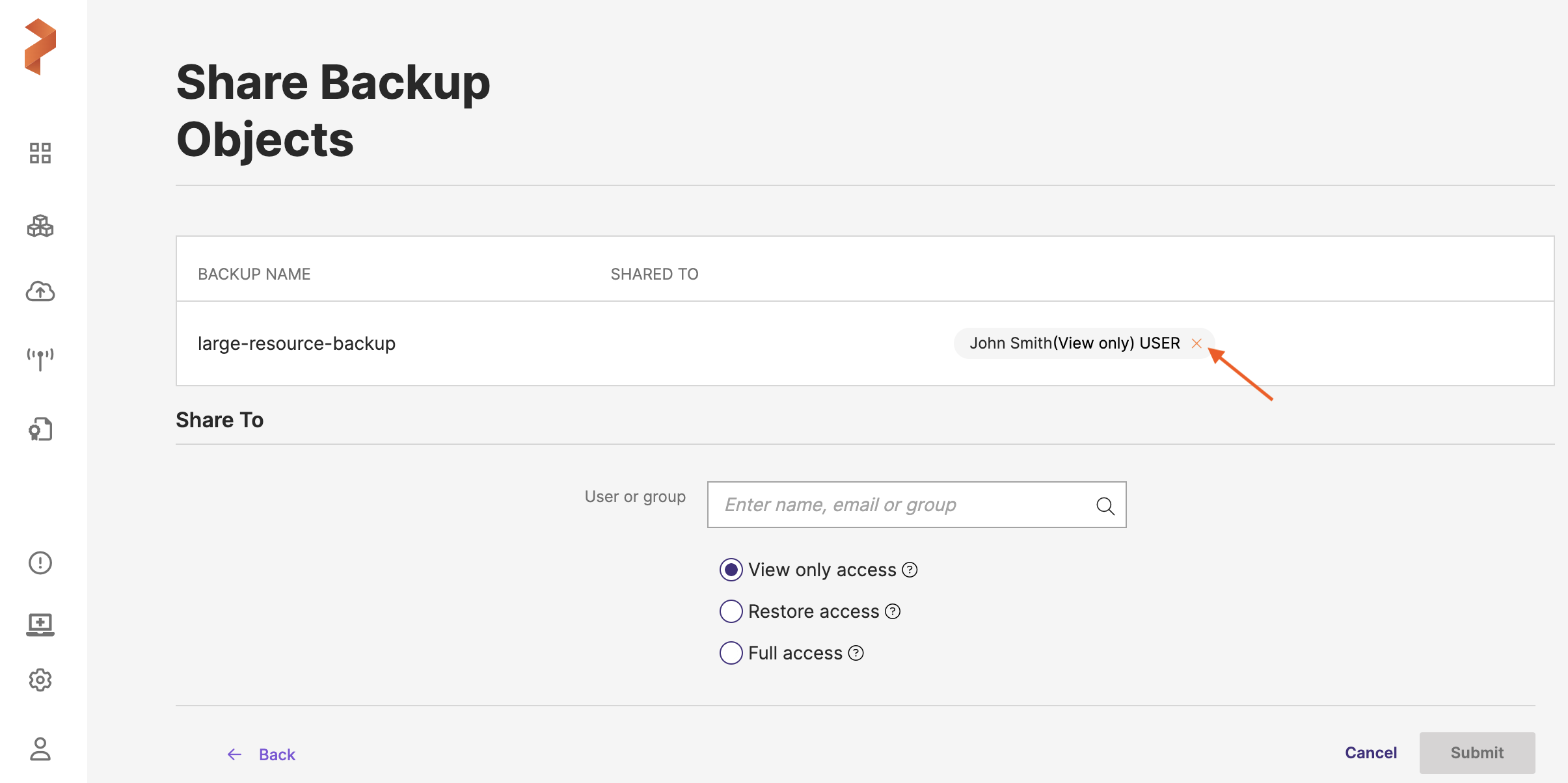The height and width of the screenshot is (783, 1568).
Task: Go Back using the arrow link
Action: tap(262, 754)
